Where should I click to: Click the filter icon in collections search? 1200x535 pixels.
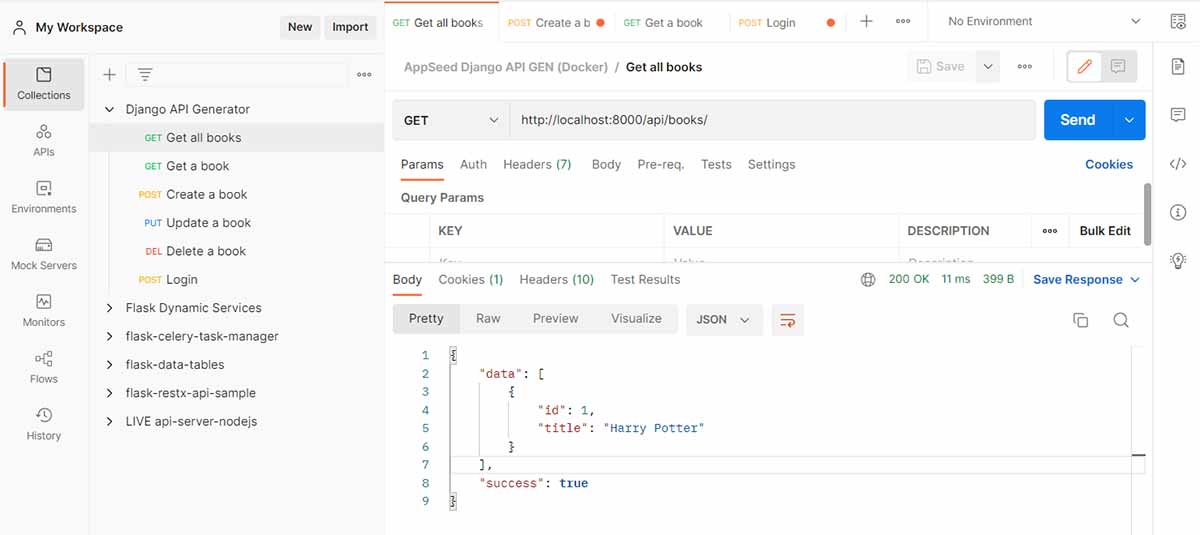145,74
